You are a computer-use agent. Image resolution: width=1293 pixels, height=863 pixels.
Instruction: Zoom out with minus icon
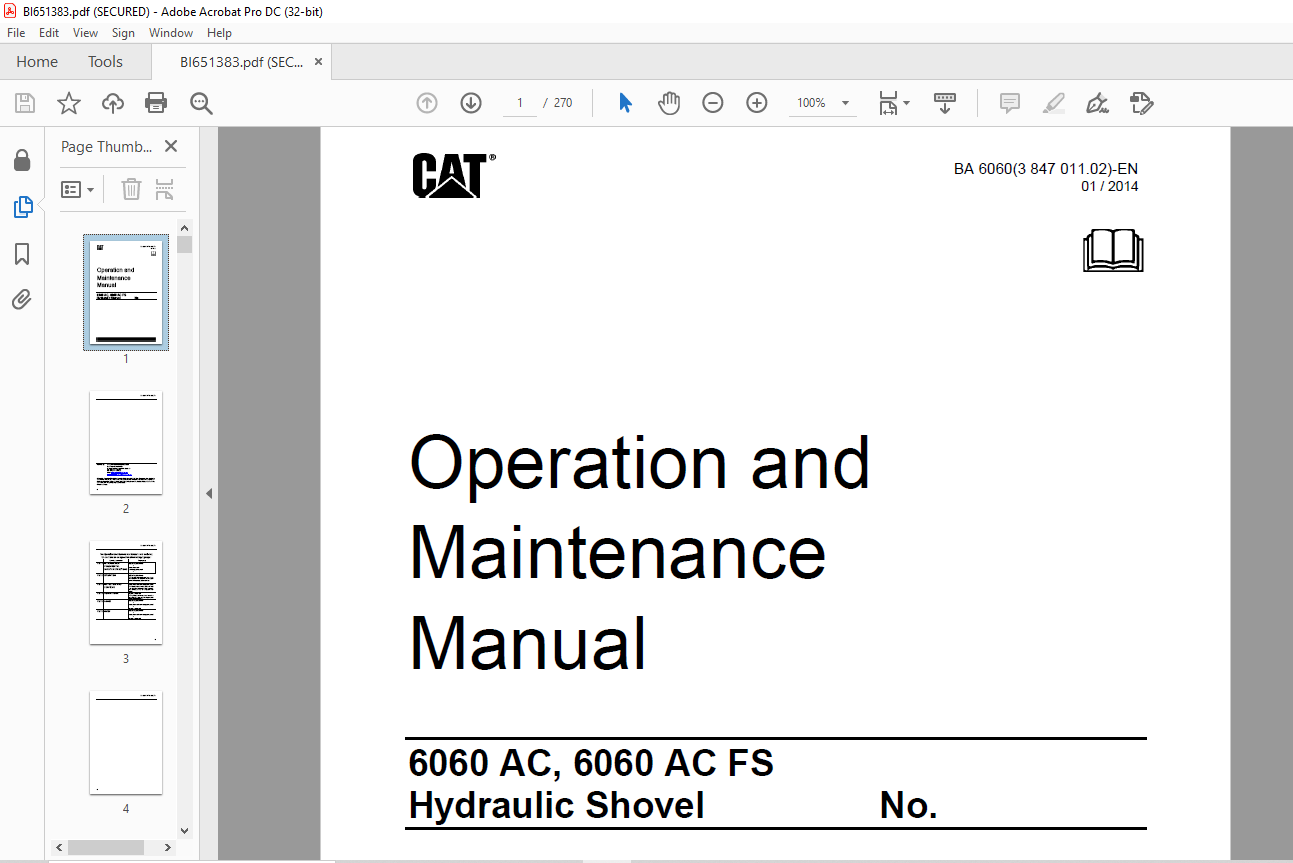[713, 103]
